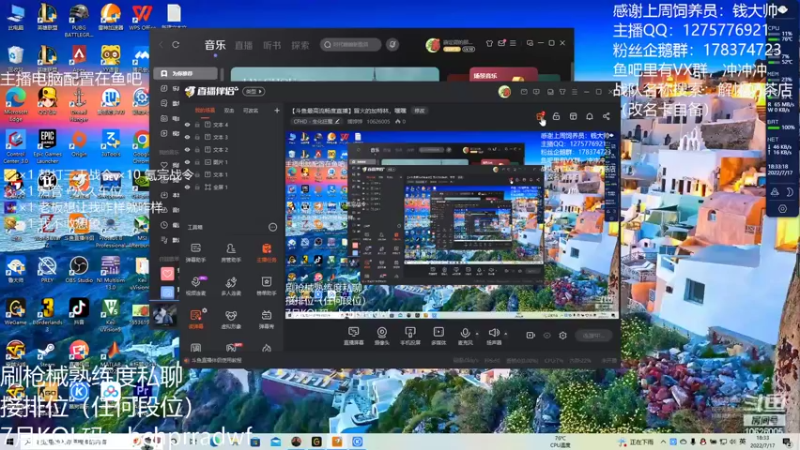
Task: Click the 修改 button beside stream title
Action: click(419, 110)
